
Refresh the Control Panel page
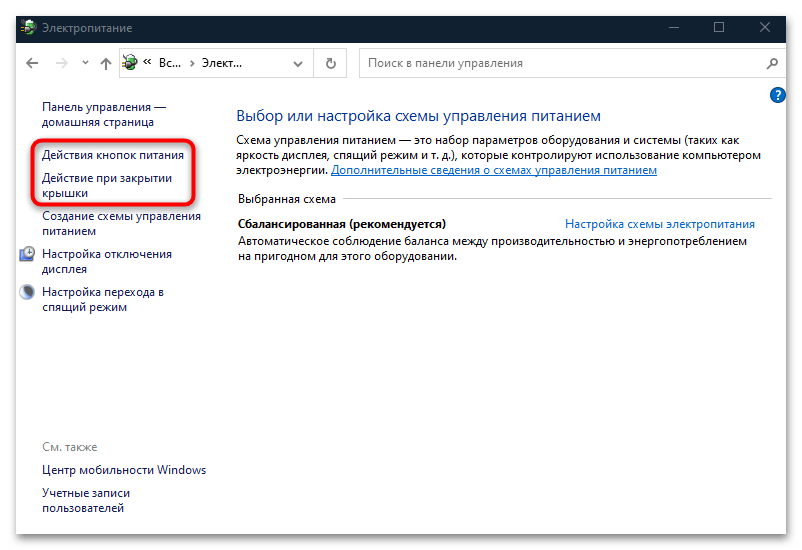[x=330, y=63]
